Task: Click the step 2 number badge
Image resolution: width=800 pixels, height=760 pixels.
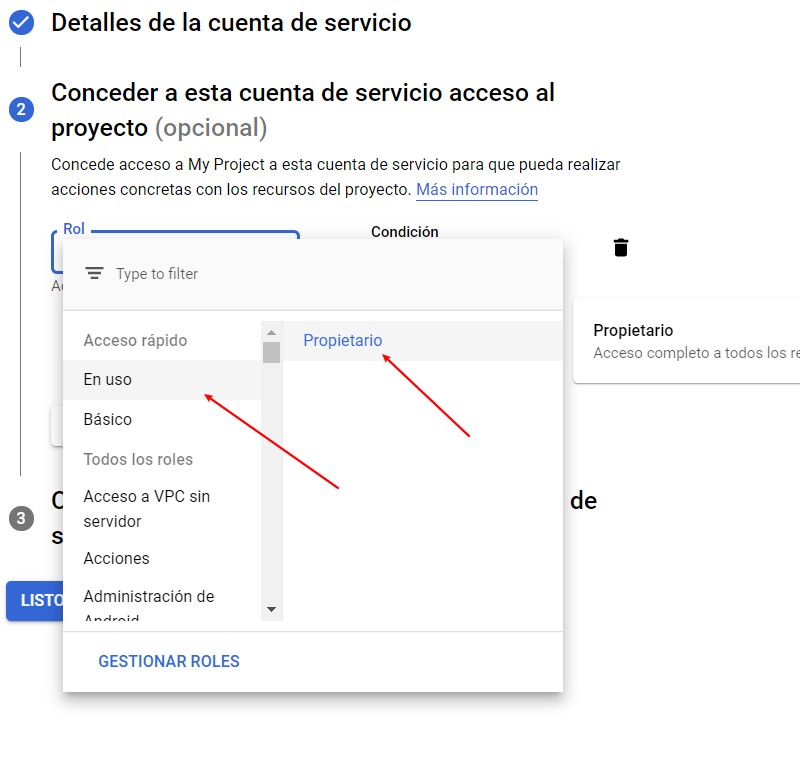Action: click(x=21, y=109)
